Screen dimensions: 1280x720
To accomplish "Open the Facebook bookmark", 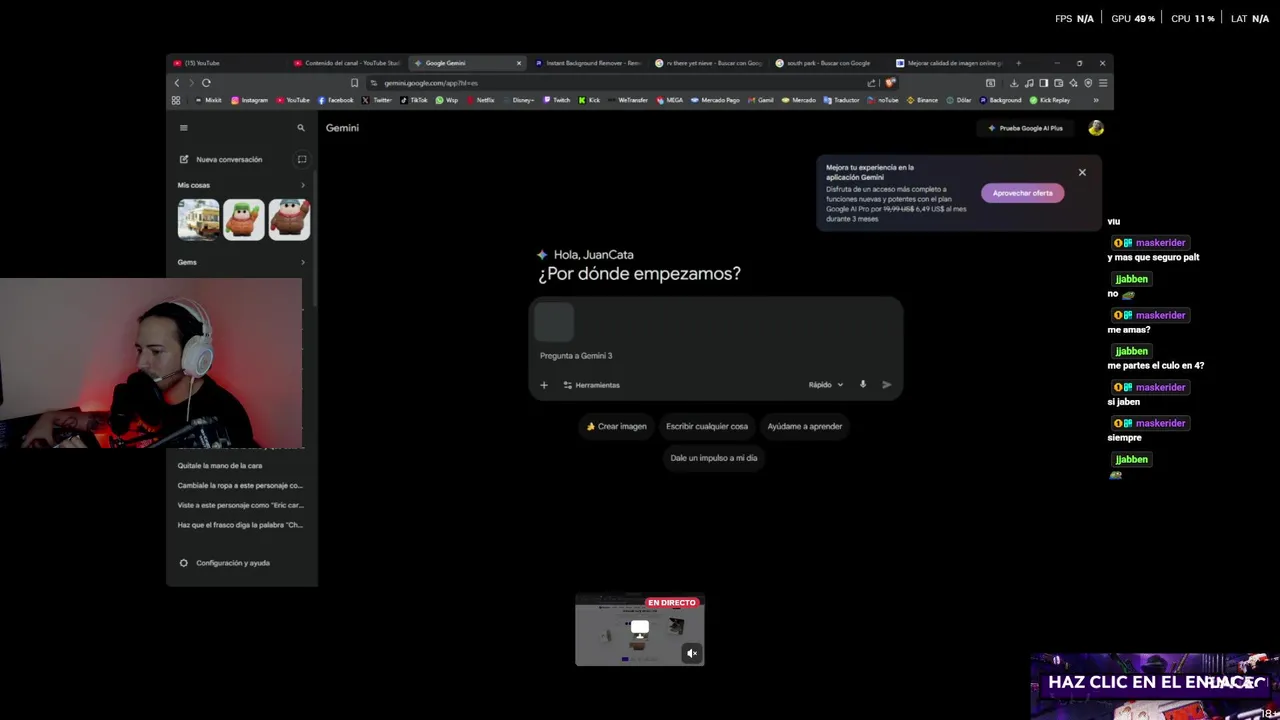I will (x=335, y=100).
